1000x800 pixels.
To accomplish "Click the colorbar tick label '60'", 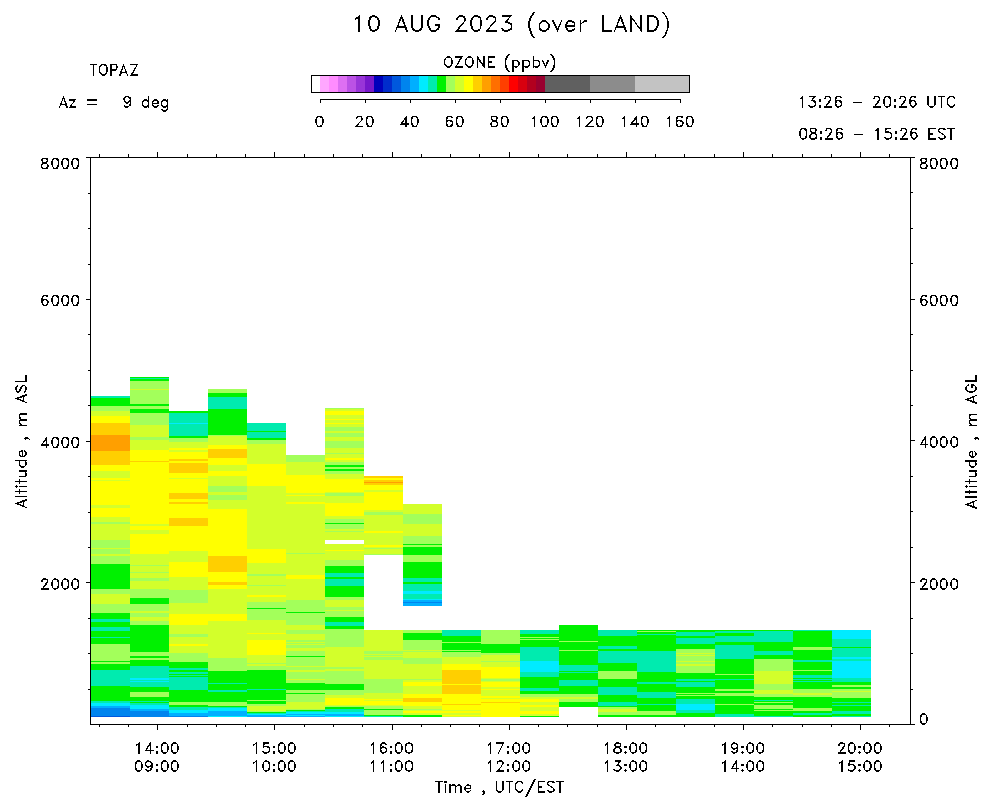I will pos(455,122).
